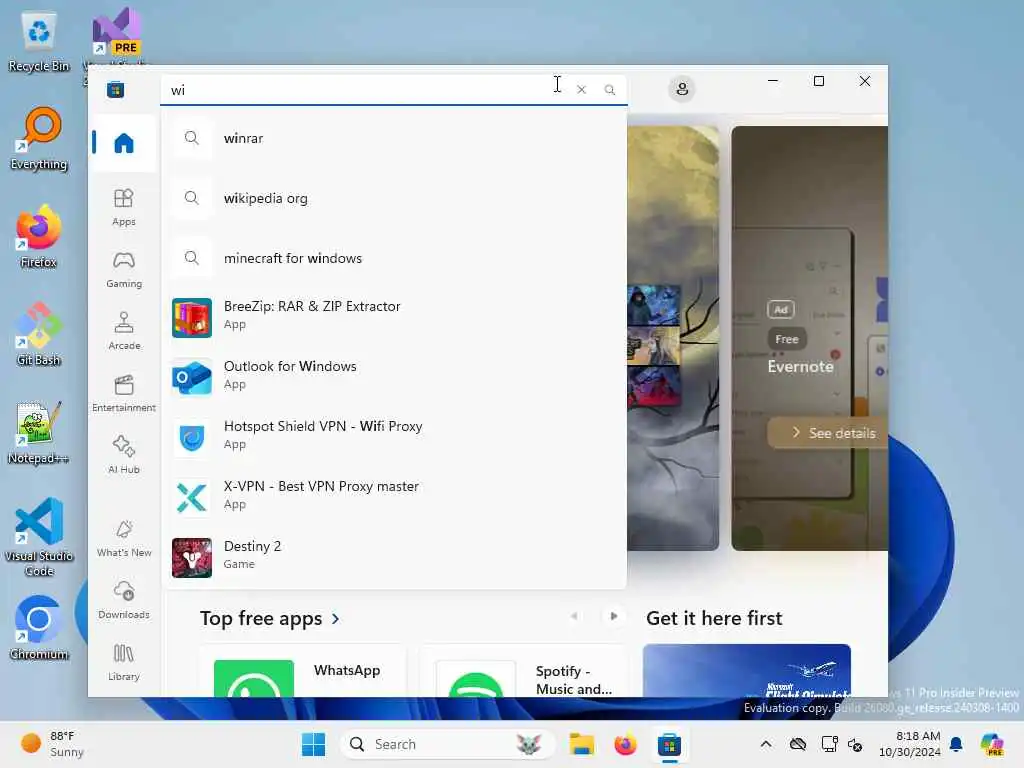The width and height of the screenshot is (1024, 768).
Task: Open the Gaming section in sidebar
Action: pos(123,270)
